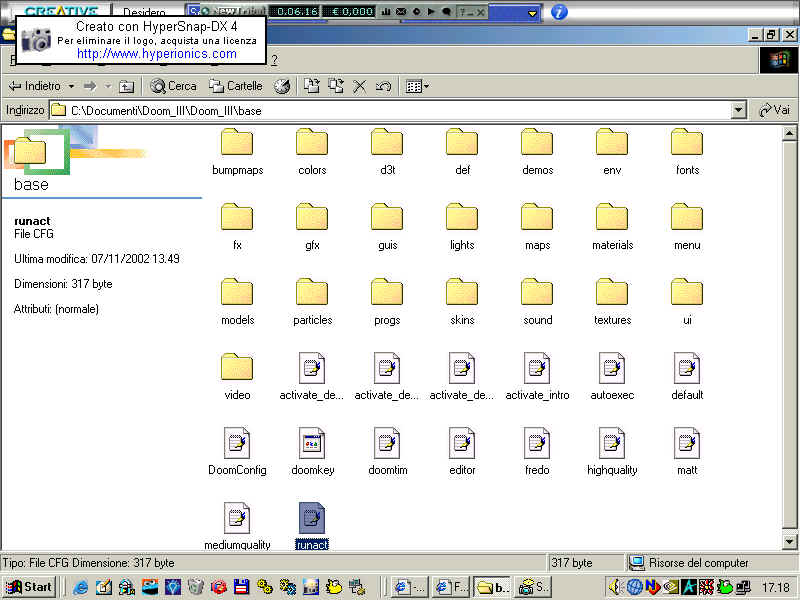Click the address bar path field
Image resolution: width=800 pixels, height=600 pixels.
click(x=390, y=110)
